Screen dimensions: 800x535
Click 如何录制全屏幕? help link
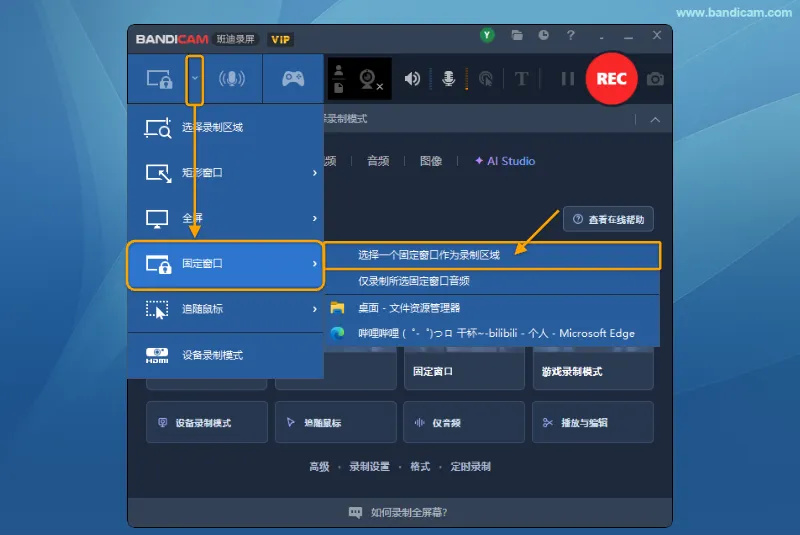click(x=409, y=513)
